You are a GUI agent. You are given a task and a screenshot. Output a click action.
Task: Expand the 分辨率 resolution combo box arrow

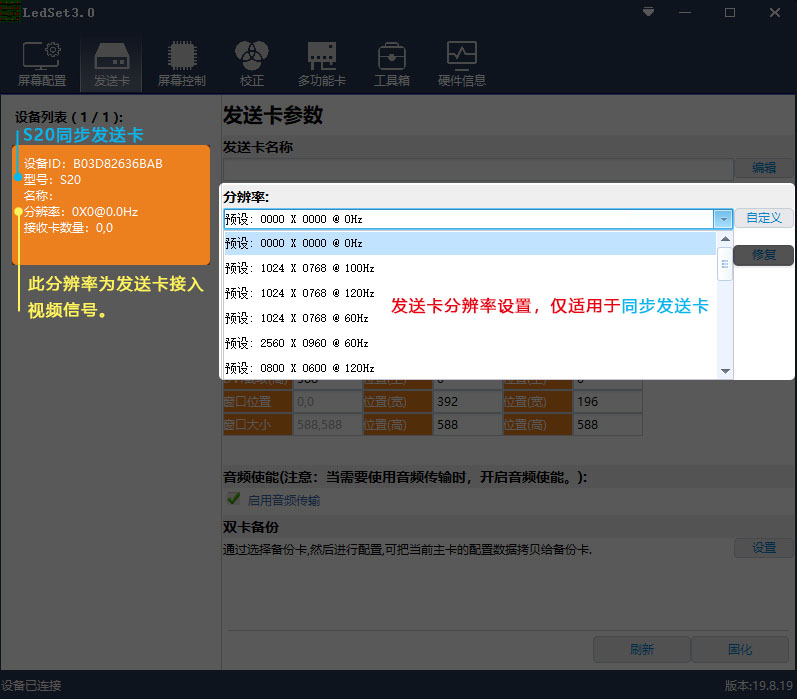(723, 219)
